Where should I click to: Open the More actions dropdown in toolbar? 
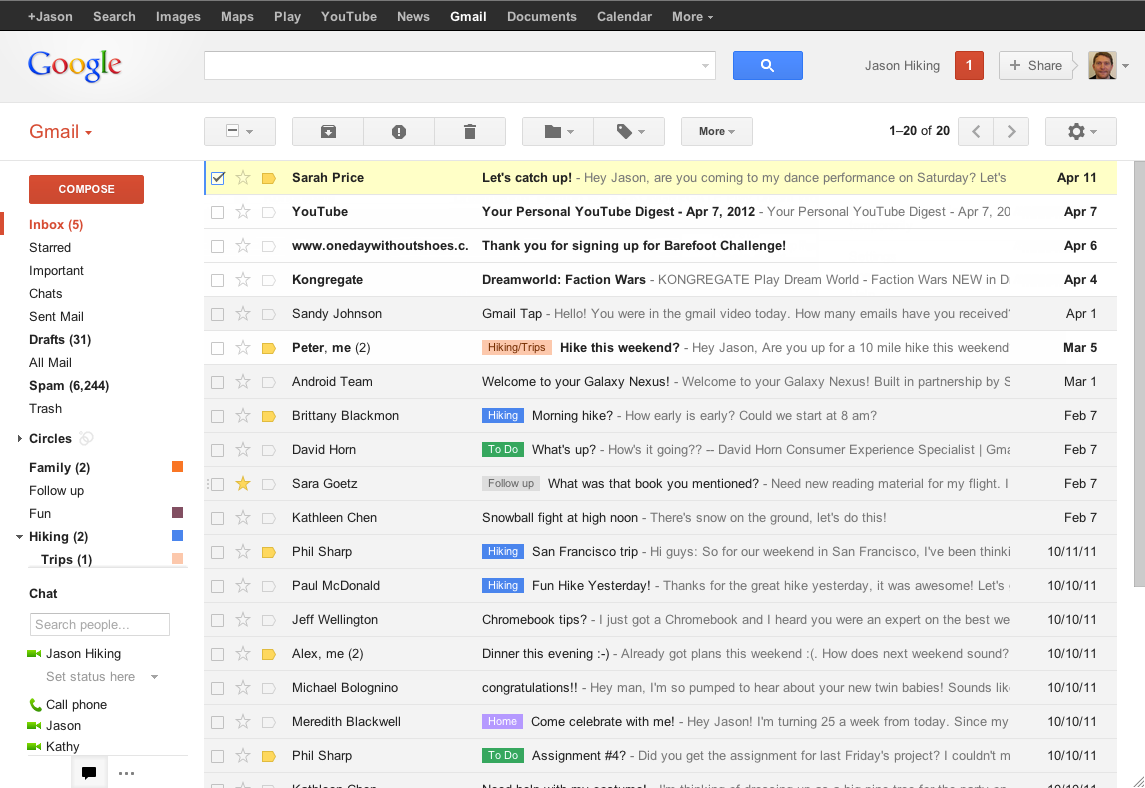click(x=716, y=131)
